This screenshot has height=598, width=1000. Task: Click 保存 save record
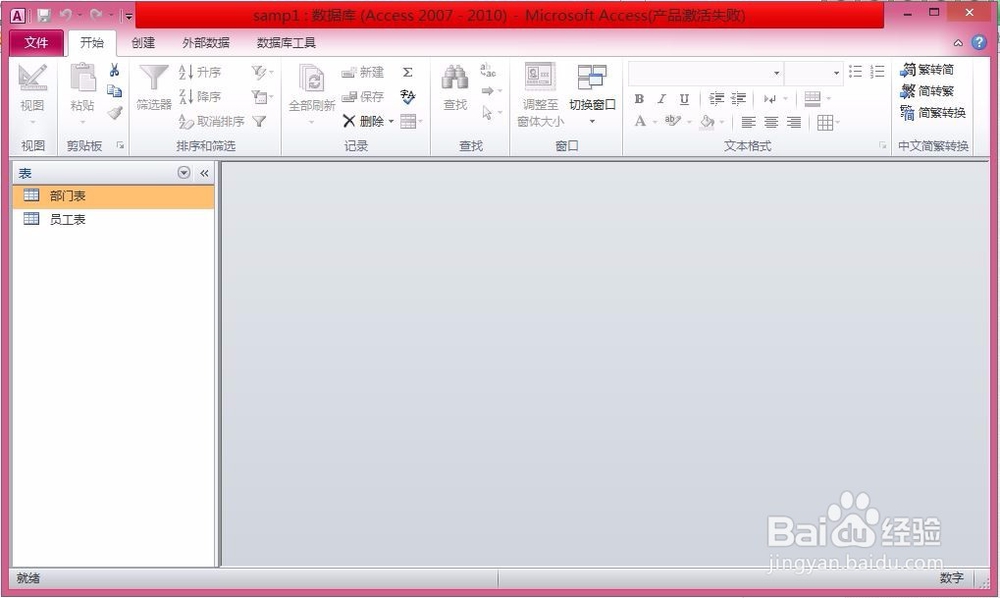coord(362,96)
